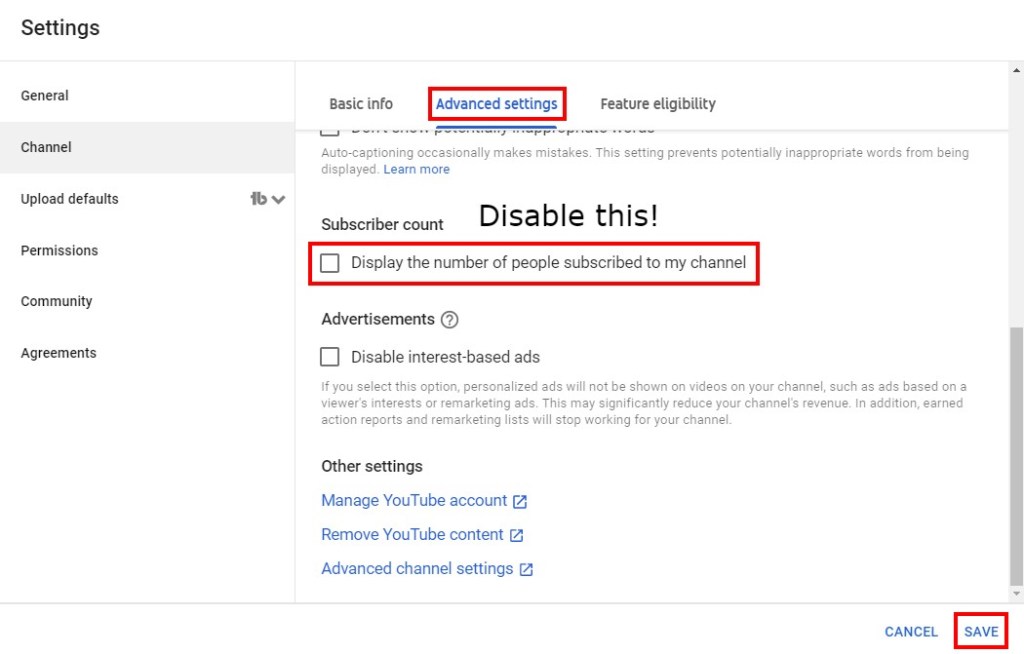Open Community settings
Viewport: 1024px width, 654px height.
(147, 301)
